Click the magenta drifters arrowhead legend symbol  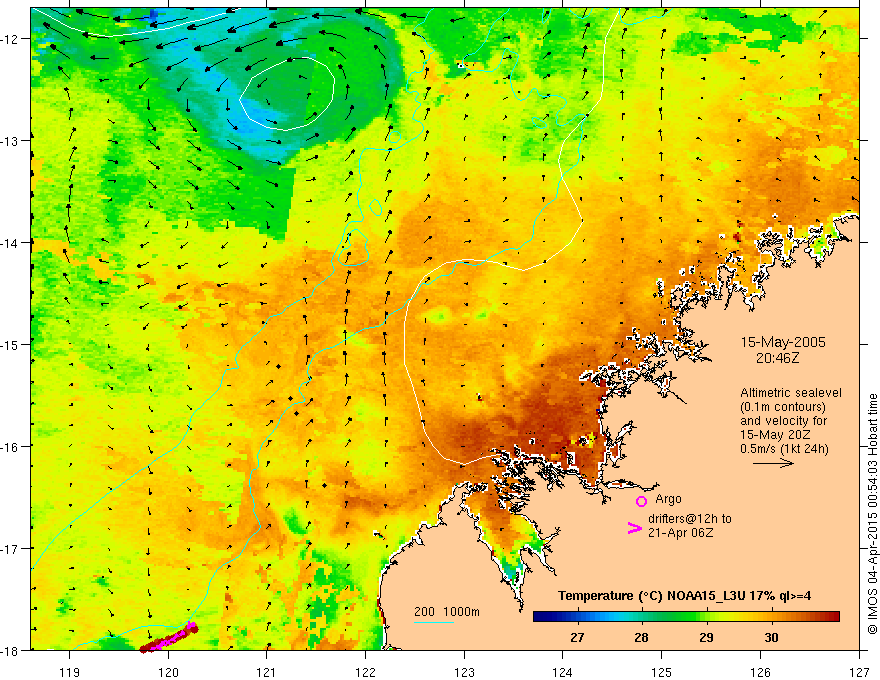click(x=634, y=528)
